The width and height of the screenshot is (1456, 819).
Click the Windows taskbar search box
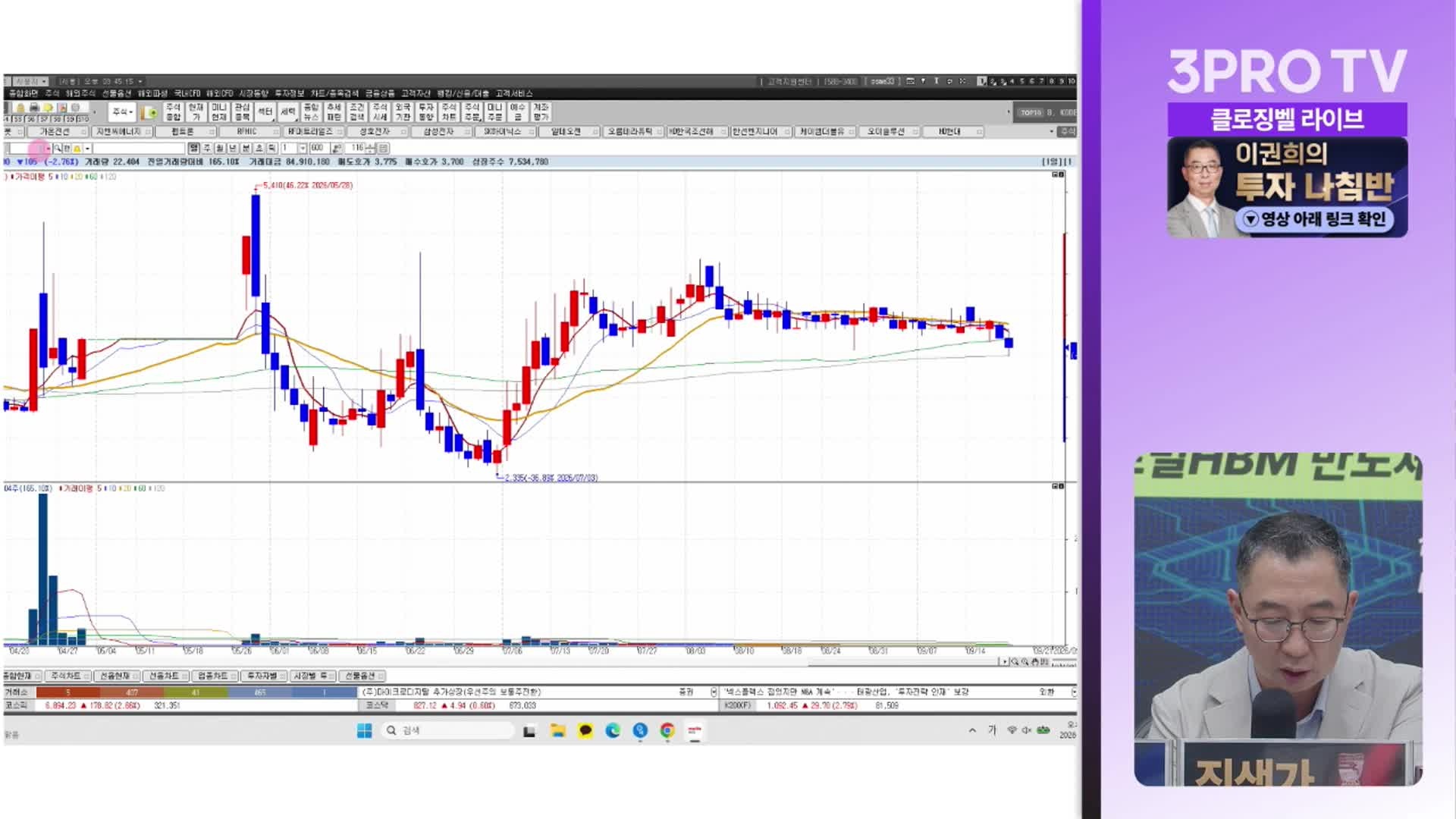tap(447, 730)
